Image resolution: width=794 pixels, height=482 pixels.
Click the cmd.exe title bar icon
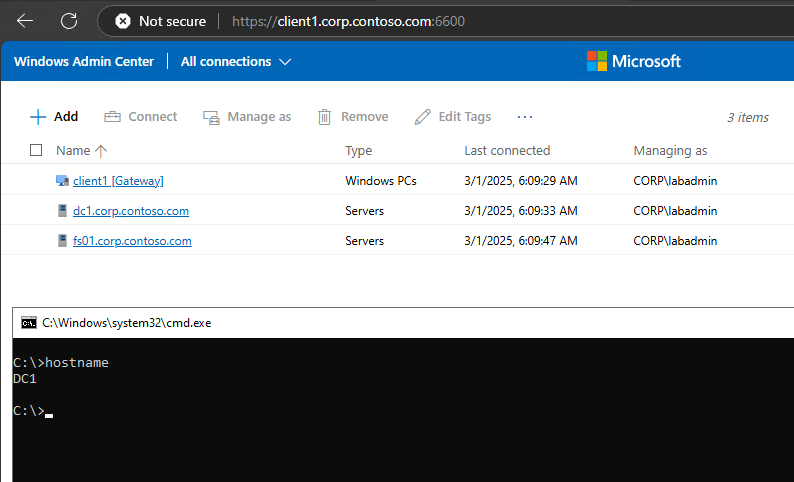tap(29, 323)
